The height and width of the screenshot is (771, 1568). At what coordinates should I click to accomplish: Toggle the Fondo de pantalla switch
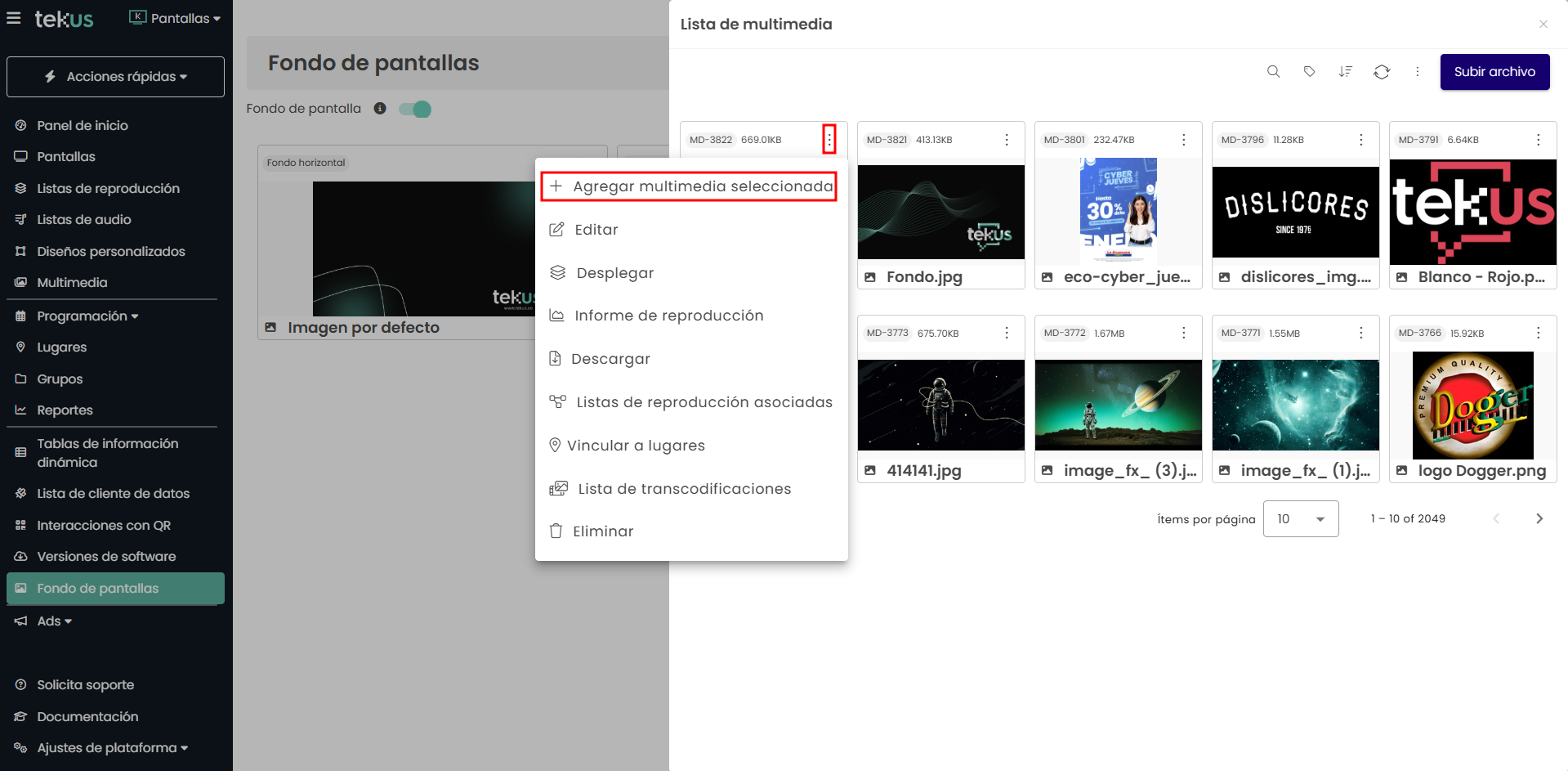pos(415,109)
